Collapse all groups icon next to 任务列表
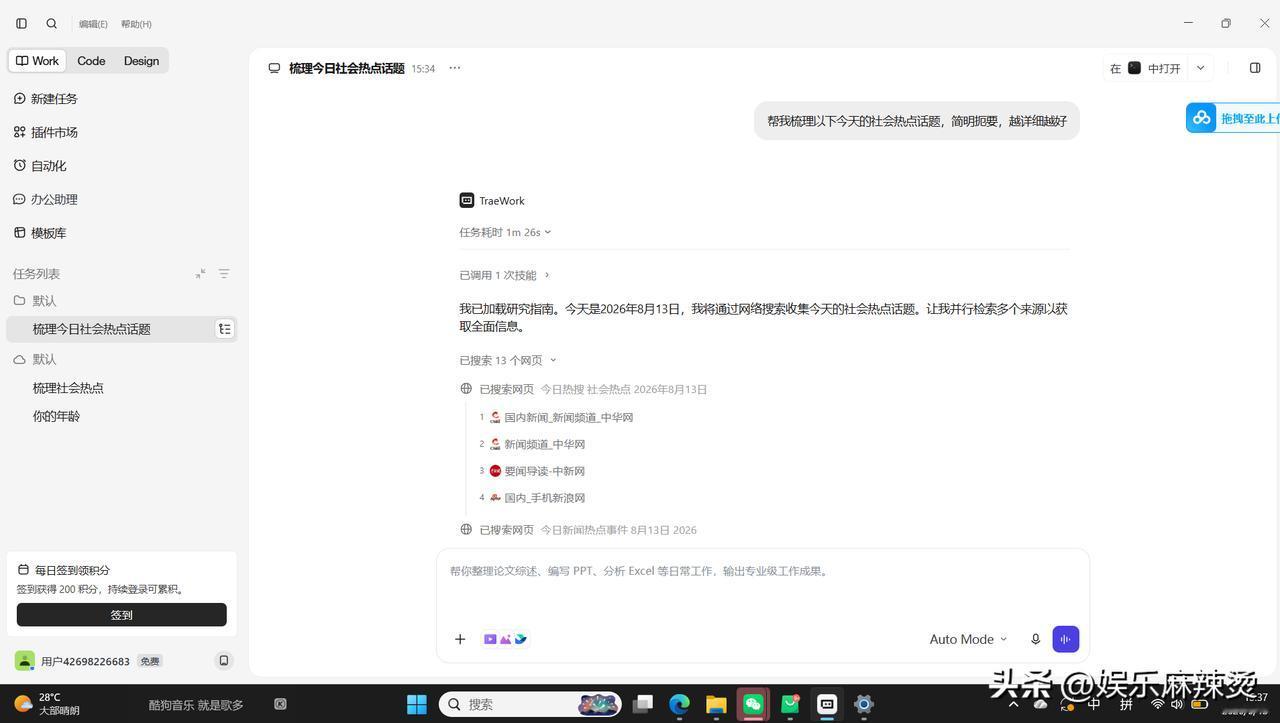 tap(201, 273)
